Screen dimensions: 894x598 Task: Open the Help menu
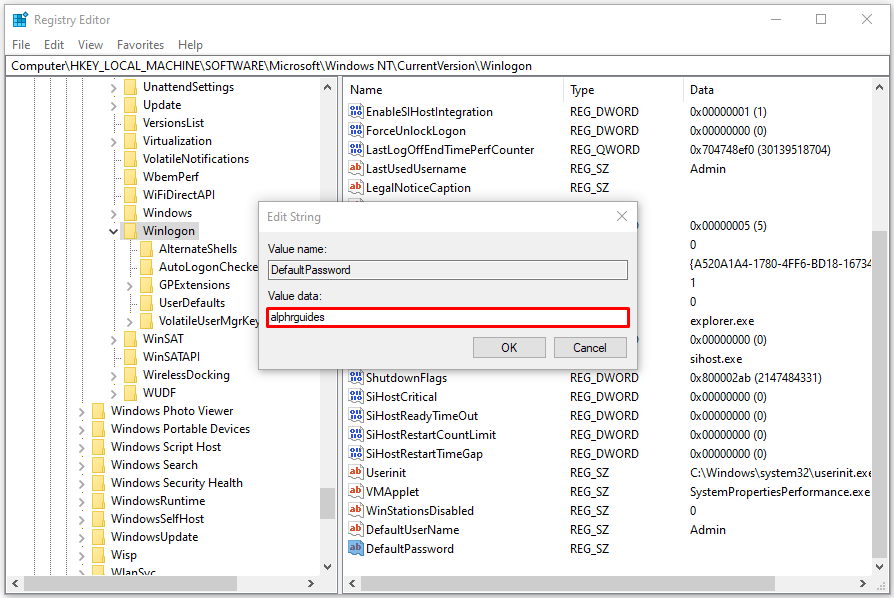pyautogui.click(x=190, y=44)
